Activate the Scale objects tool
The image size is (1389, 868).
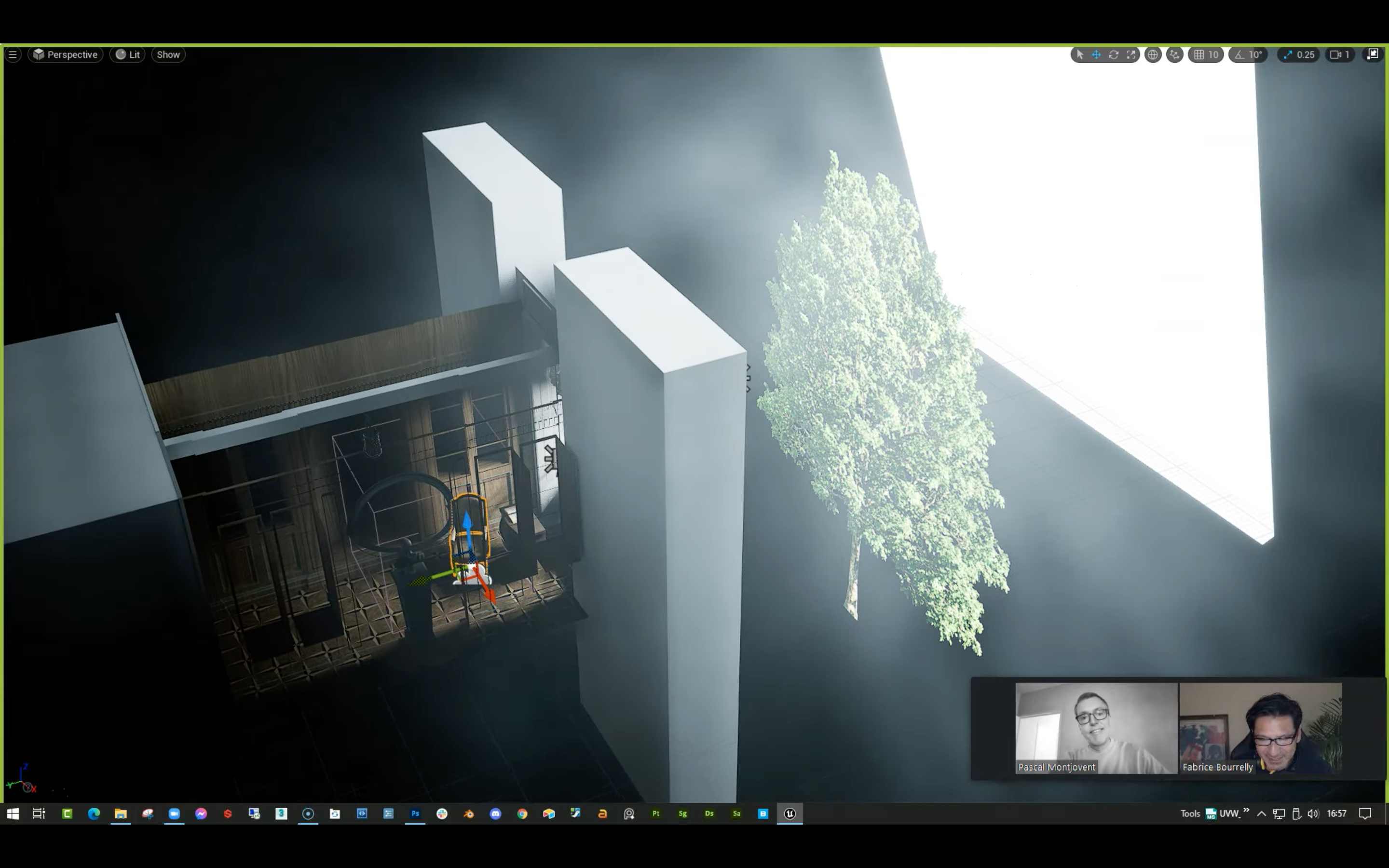point(1130,54)
